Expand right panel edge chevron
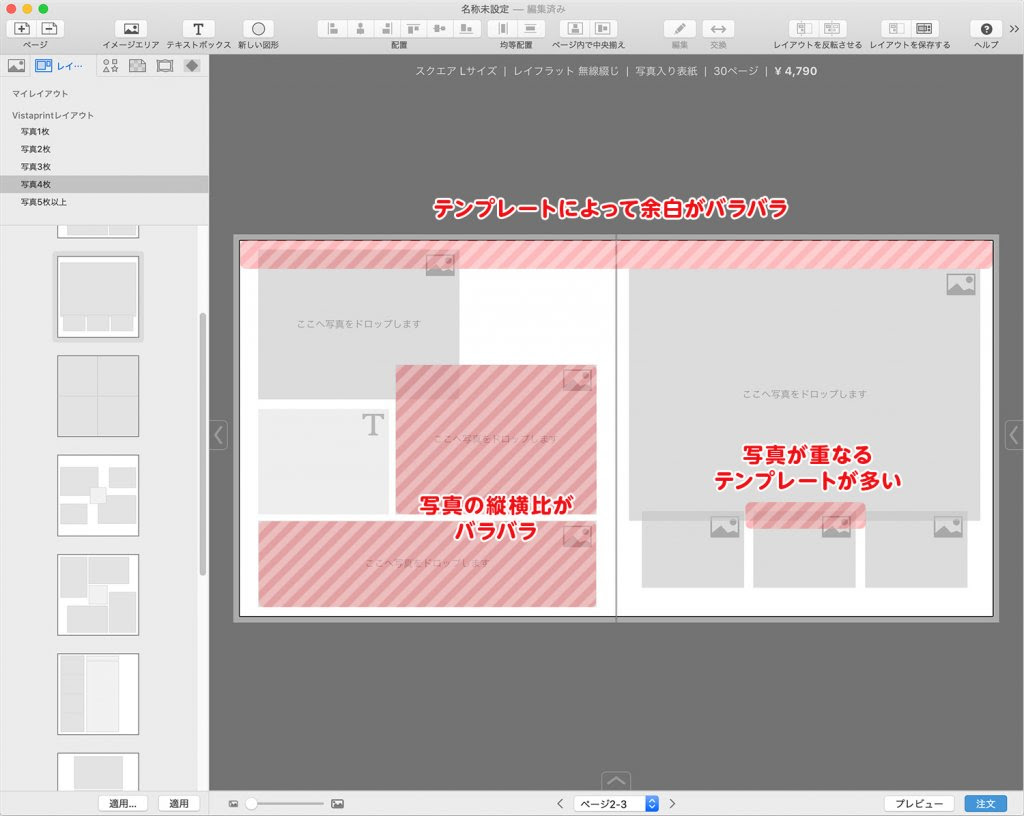The height and width of the screenshot is (816, 1024). coord(1014,435)
